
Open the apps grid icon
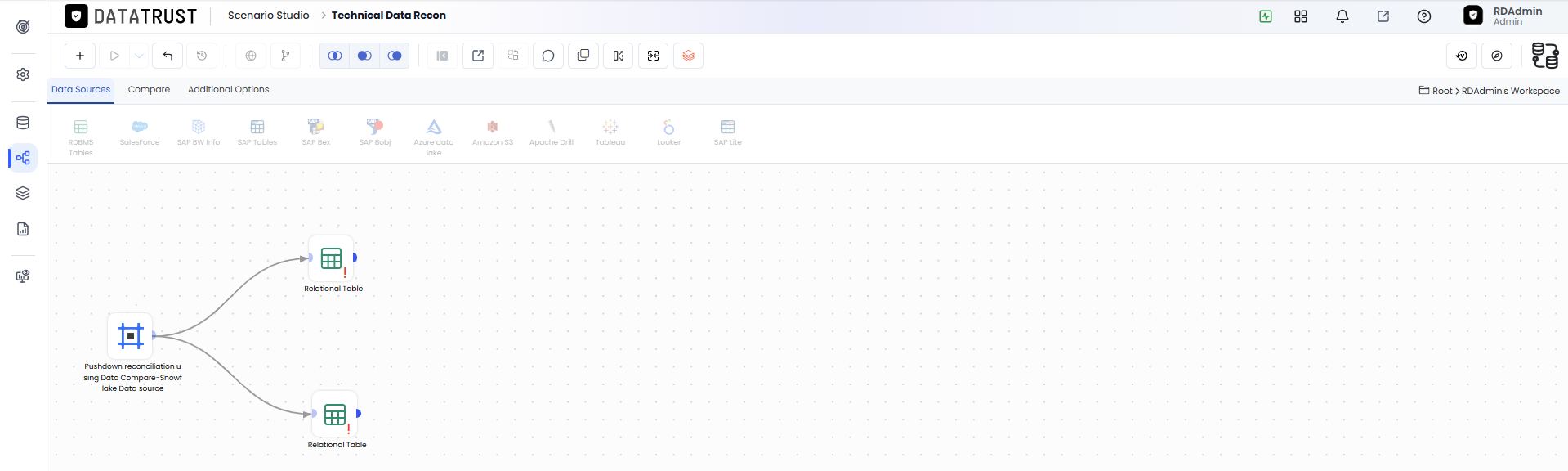1301,16
